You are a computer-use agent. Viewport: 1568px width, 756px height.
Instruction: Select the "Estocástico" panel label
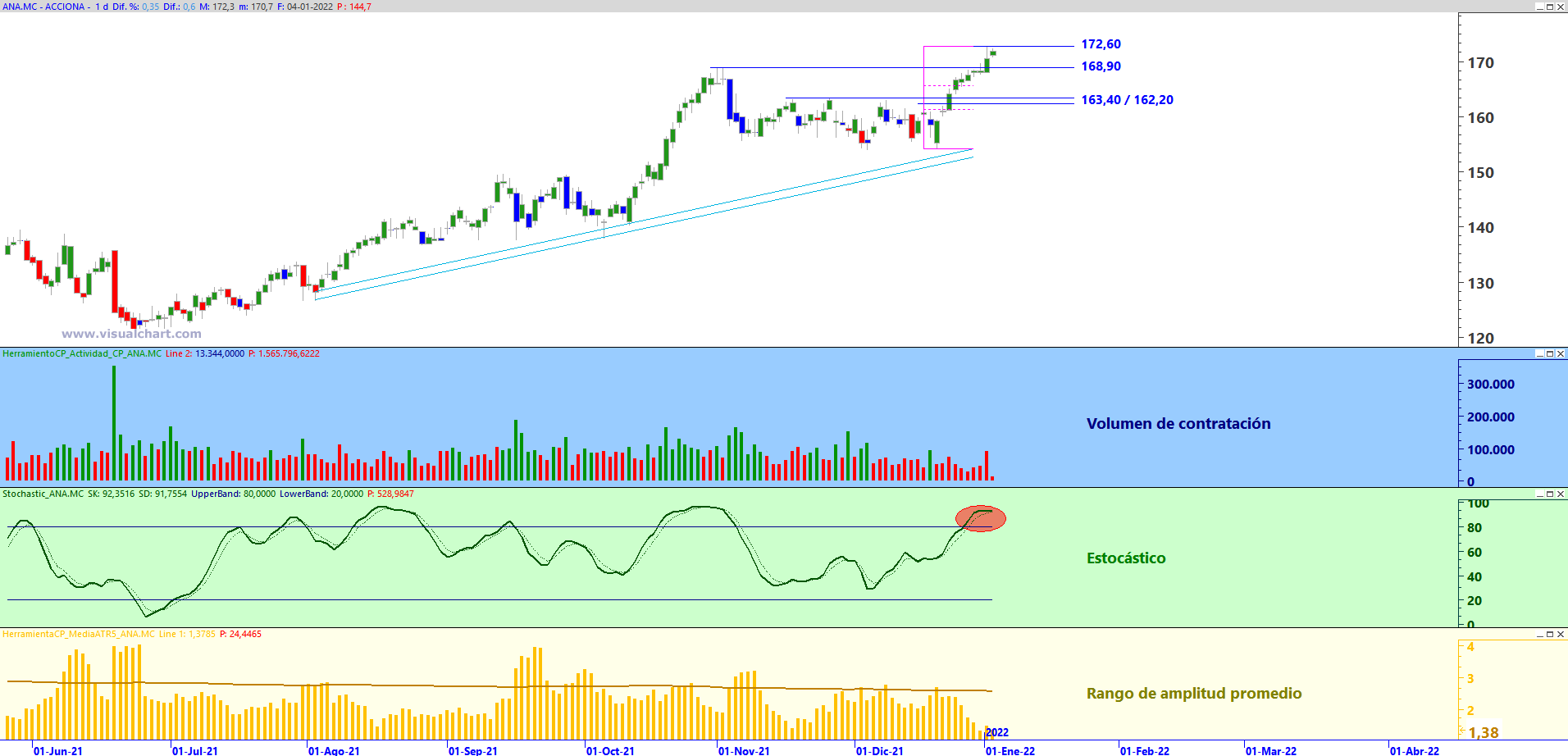(1126, 558)
